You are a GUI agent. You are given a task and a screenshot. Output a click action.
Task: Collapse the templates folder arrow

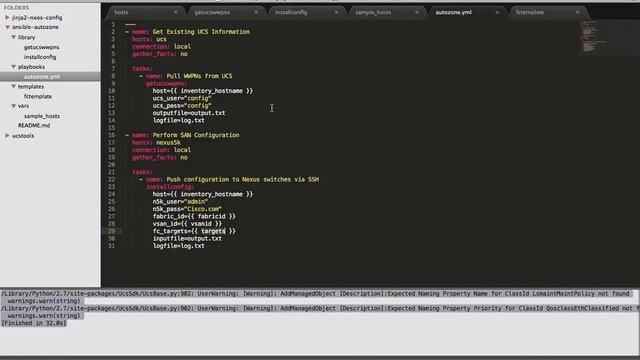13,87
